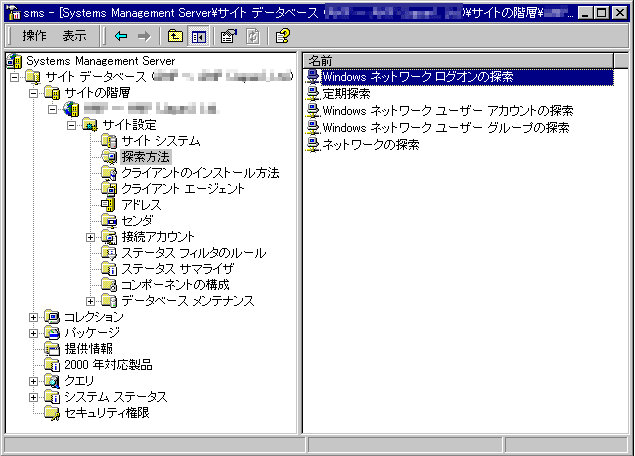This screenshot has width=635, height=456.
Task: Select the Systems Management Server root icon
Action: coord(15,61)
